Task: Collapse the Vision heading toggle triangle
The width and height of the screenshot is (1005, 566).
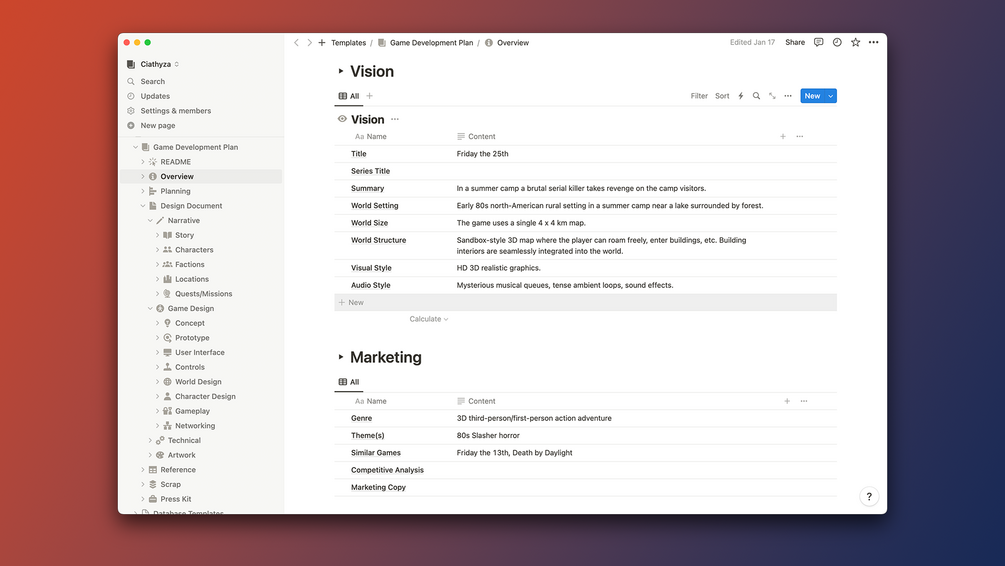Action: click(341, 71)
